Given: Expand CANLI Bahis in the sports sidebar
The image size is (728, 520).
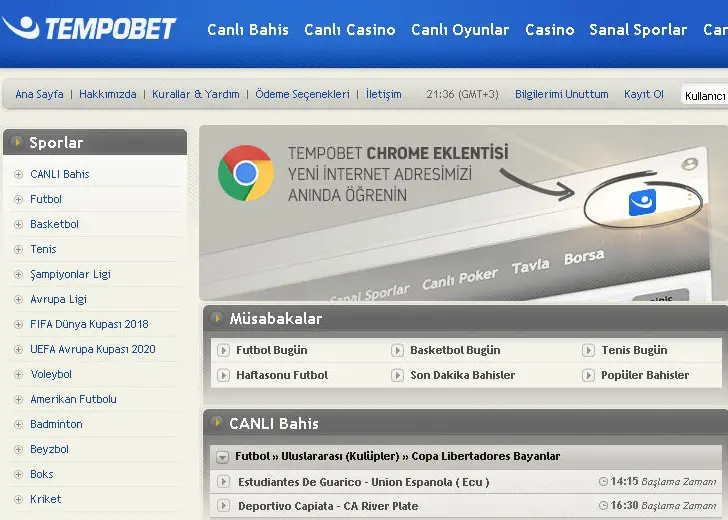Looking at the screenshot, I should pos(19,175).
